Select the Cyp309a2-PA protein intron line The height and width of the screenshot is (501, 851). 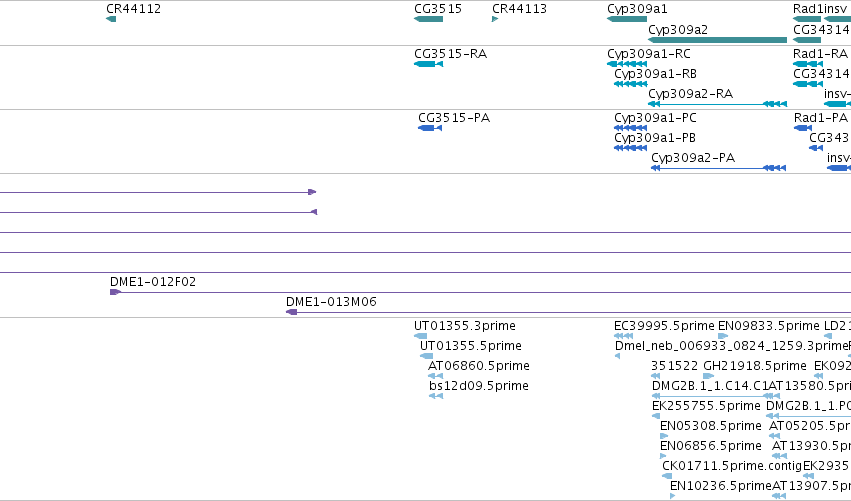711,168
